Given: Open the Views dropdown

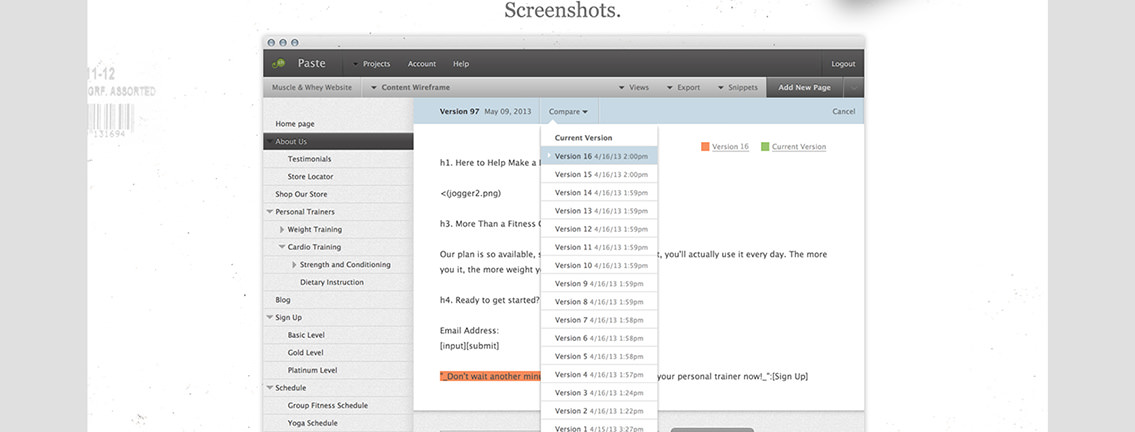Looking at the screenshot, I should 633,88.
